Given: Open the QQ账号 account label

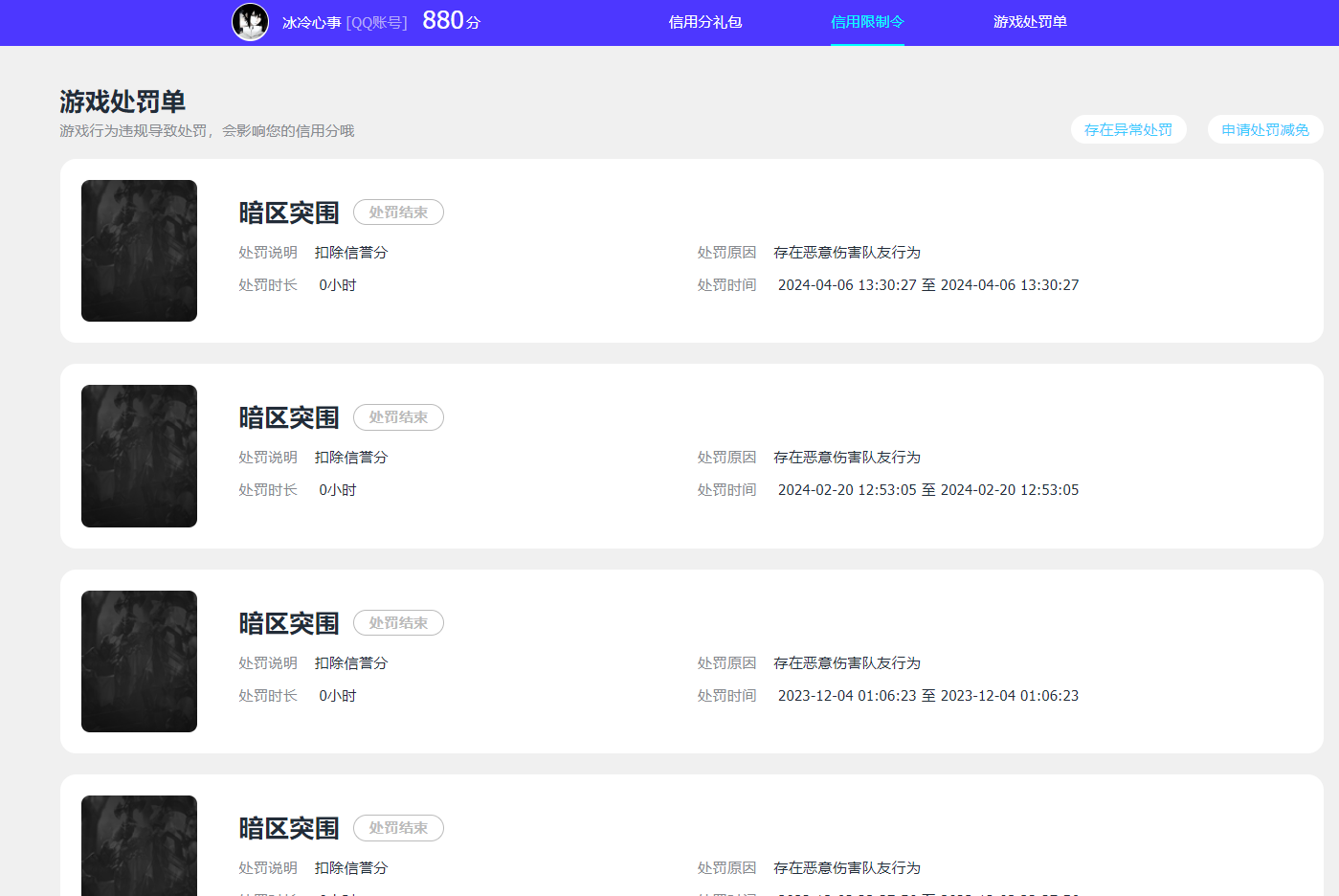Looking at the screenshot, I should click(x=376, y=21).
